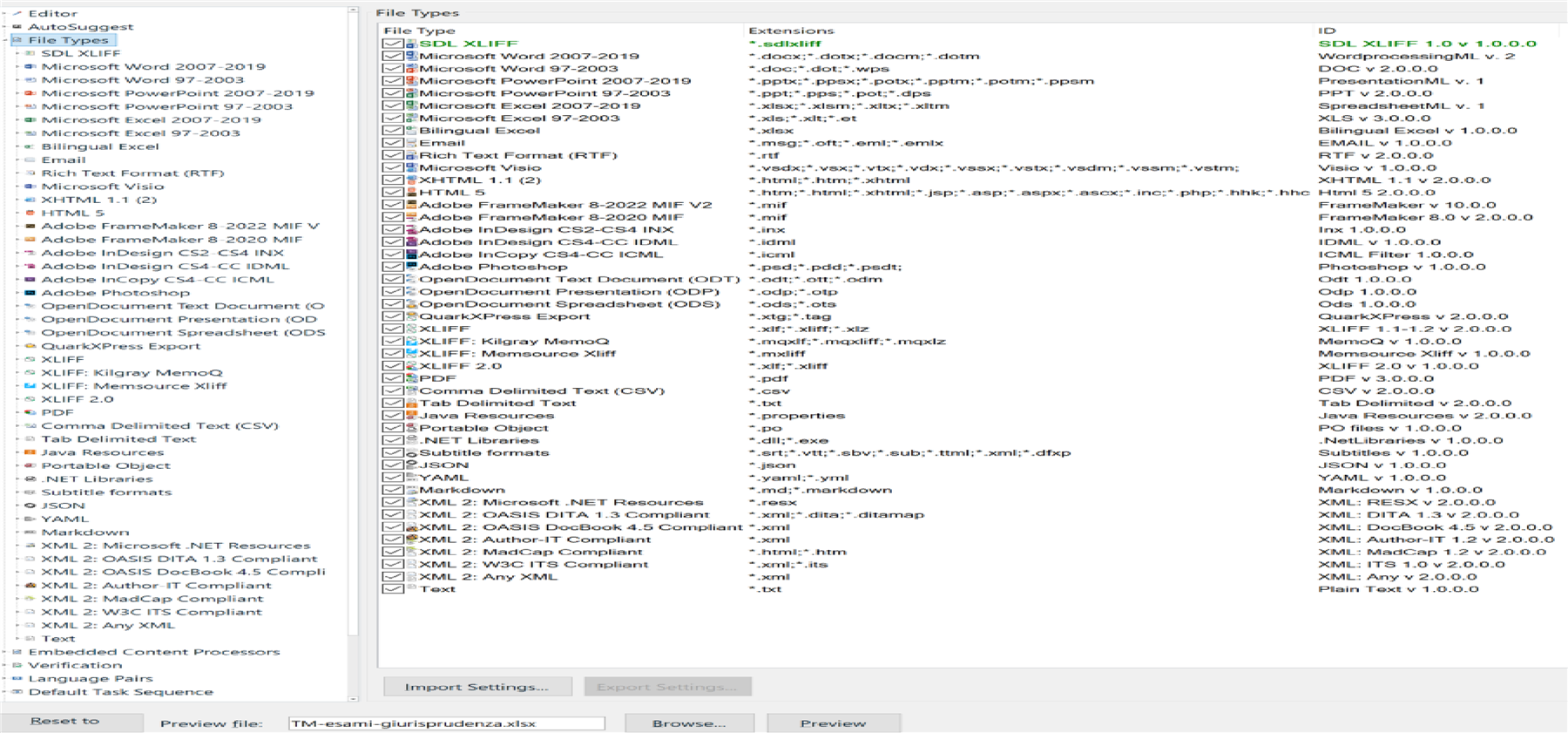Viewport: 1568px width, 733px height.
Task: Expand the Verification tree node
Action: pos(5,665)
